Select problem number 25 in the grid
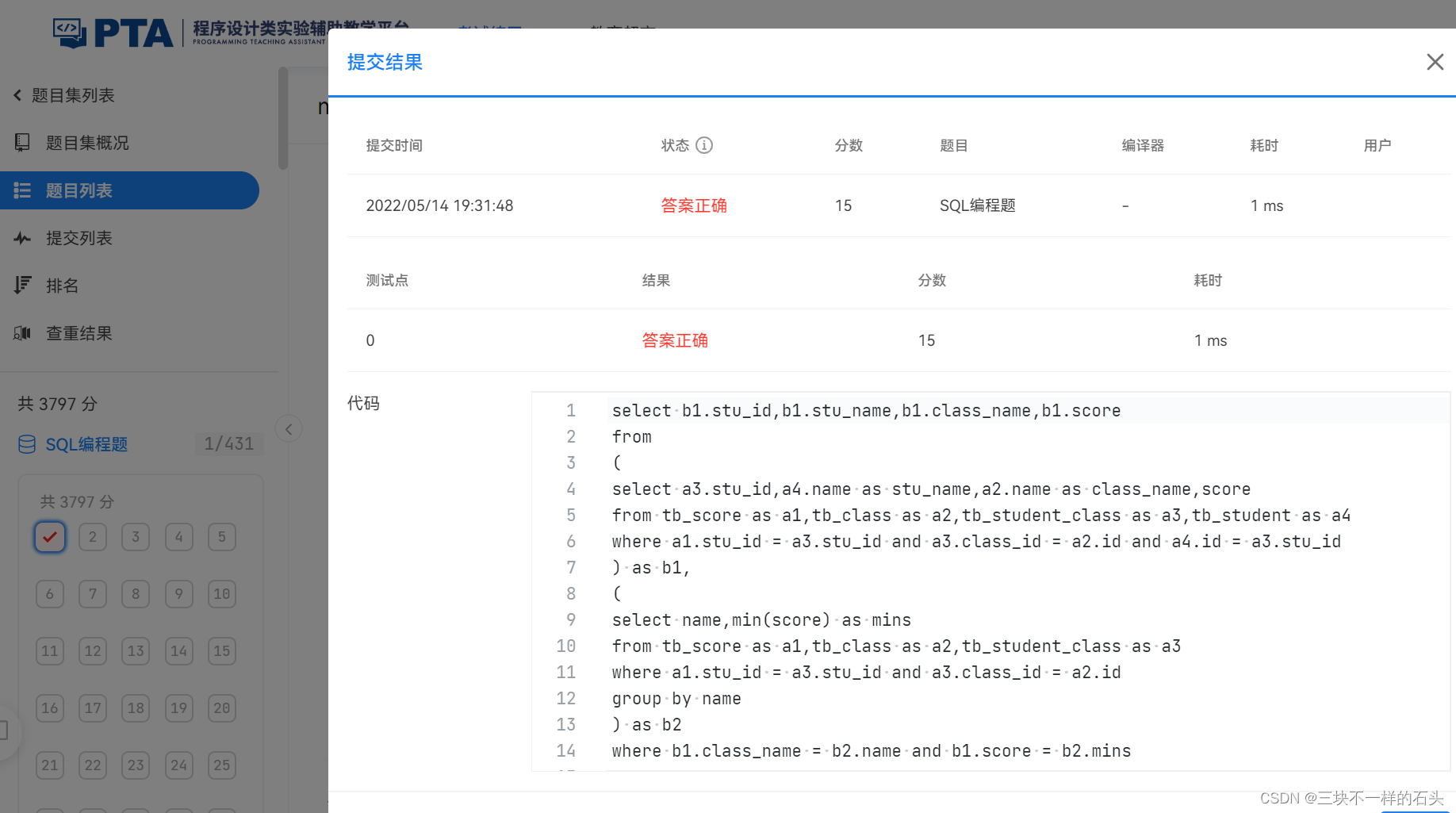Image resolution: width=1456 pixels, height=813 pixels. (221, 765)
